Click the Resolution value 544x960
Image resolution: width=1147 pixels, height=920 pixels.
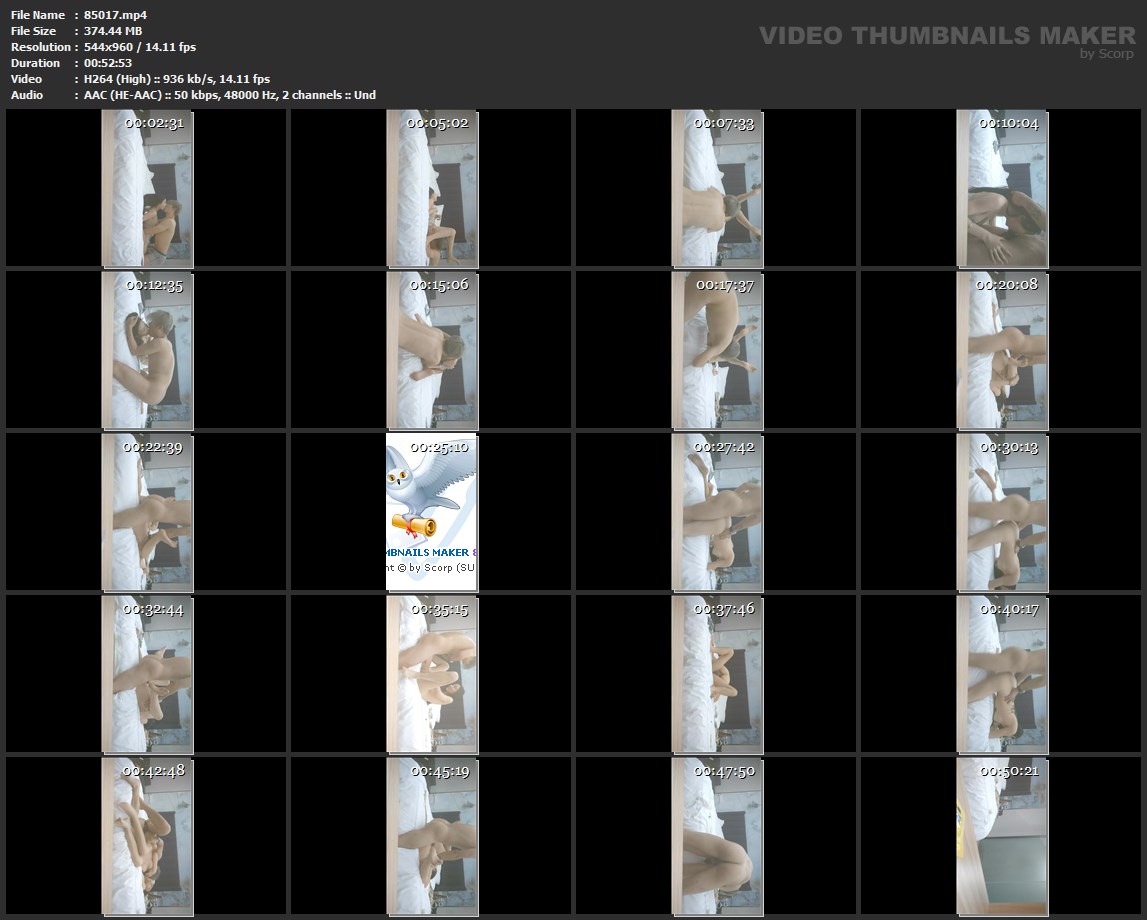coord(139,47)
